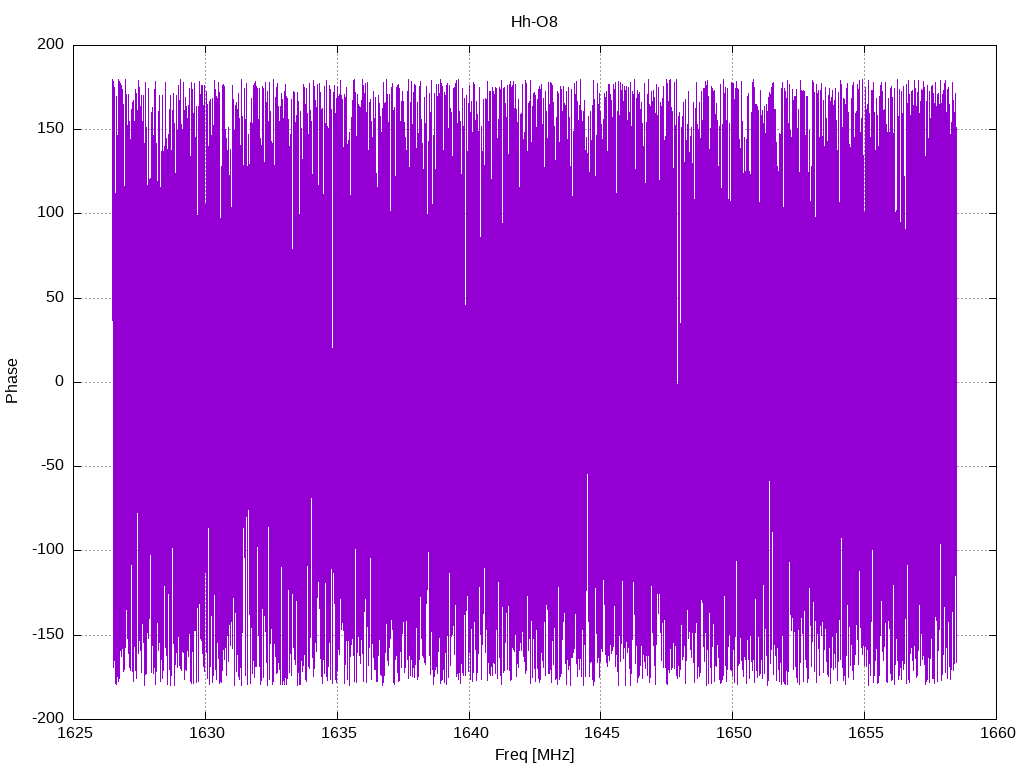
Task: Click the y-axis tick label 150
Action: coord(51,128)
